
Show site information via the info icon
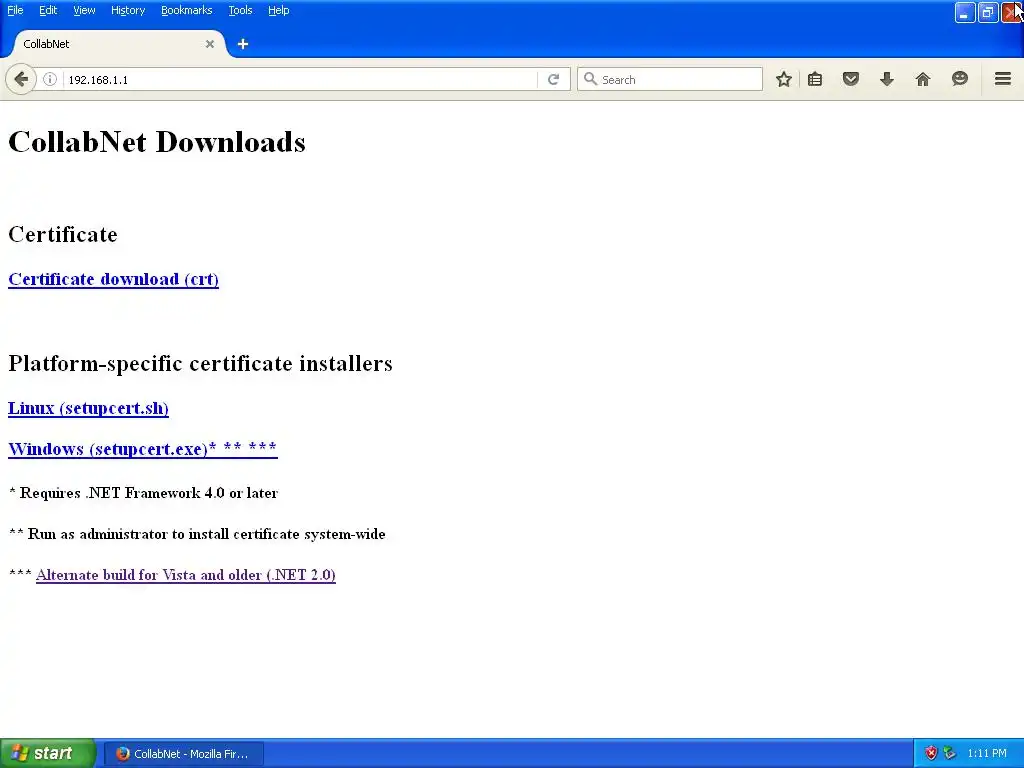(50, 79)
